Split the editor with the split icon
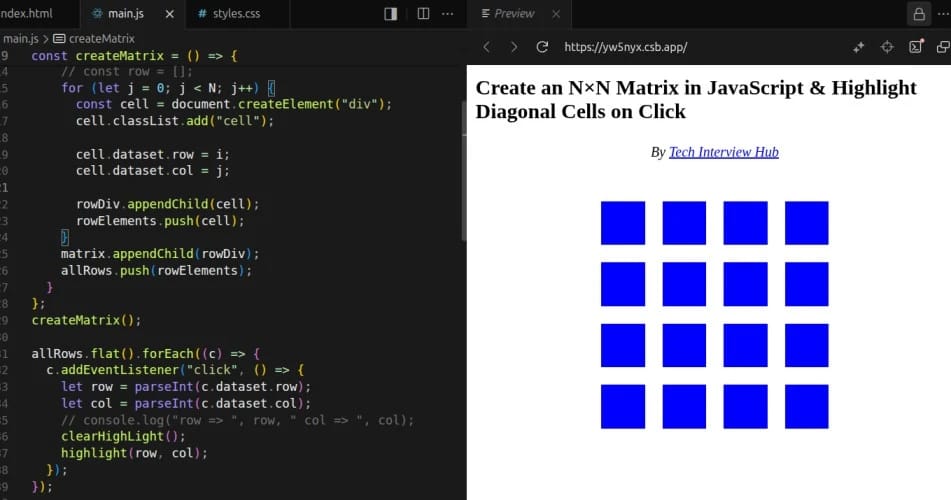This screenshot has height=500, width=951. 423,13
